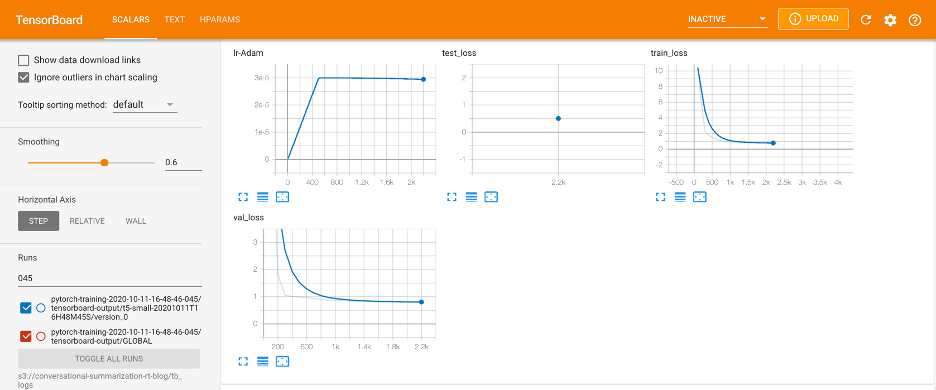Click the UPLOAD button

(813, 19)
